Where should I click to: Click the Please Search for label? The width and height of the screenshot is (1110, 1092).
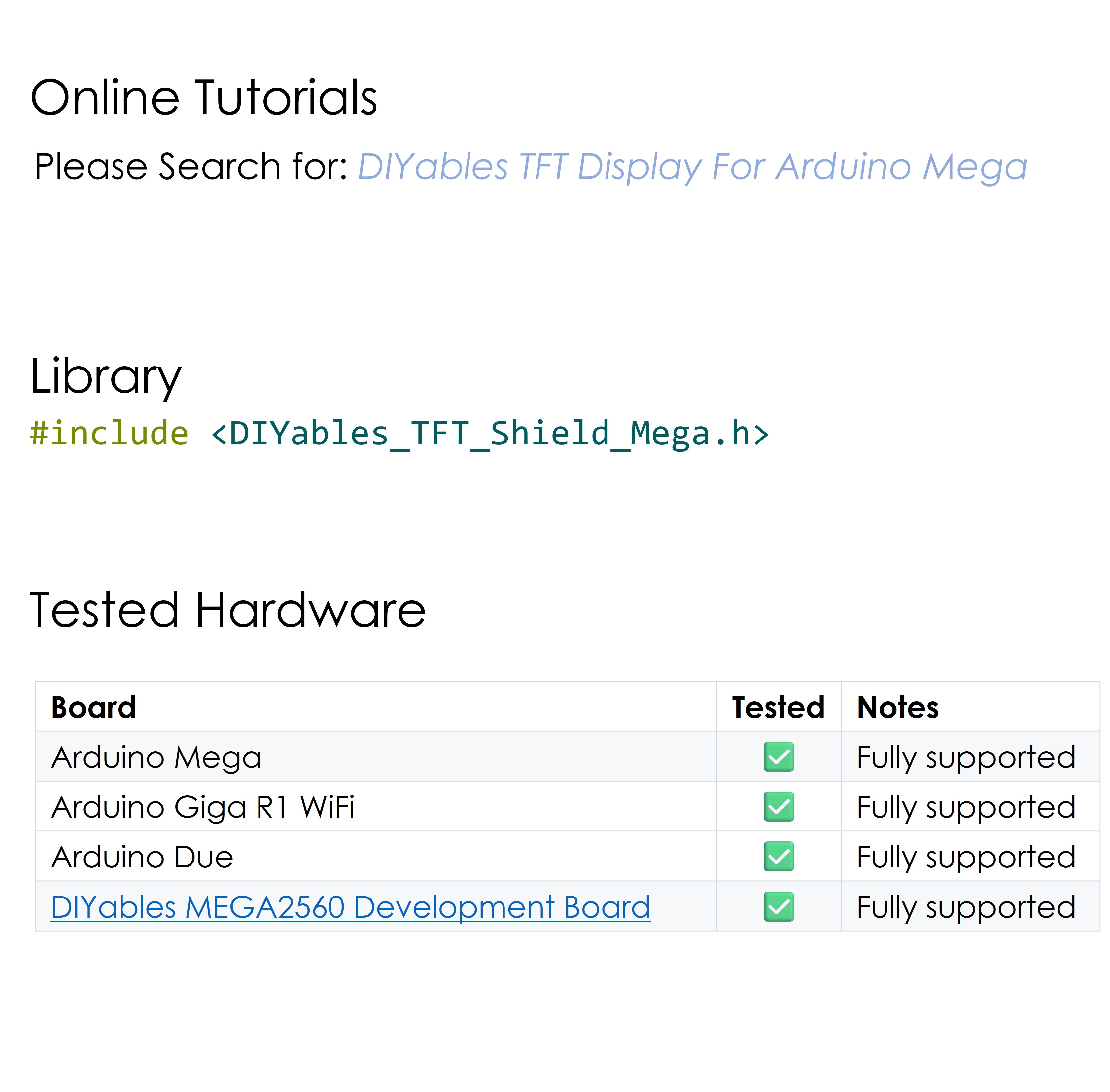[191, 167]
